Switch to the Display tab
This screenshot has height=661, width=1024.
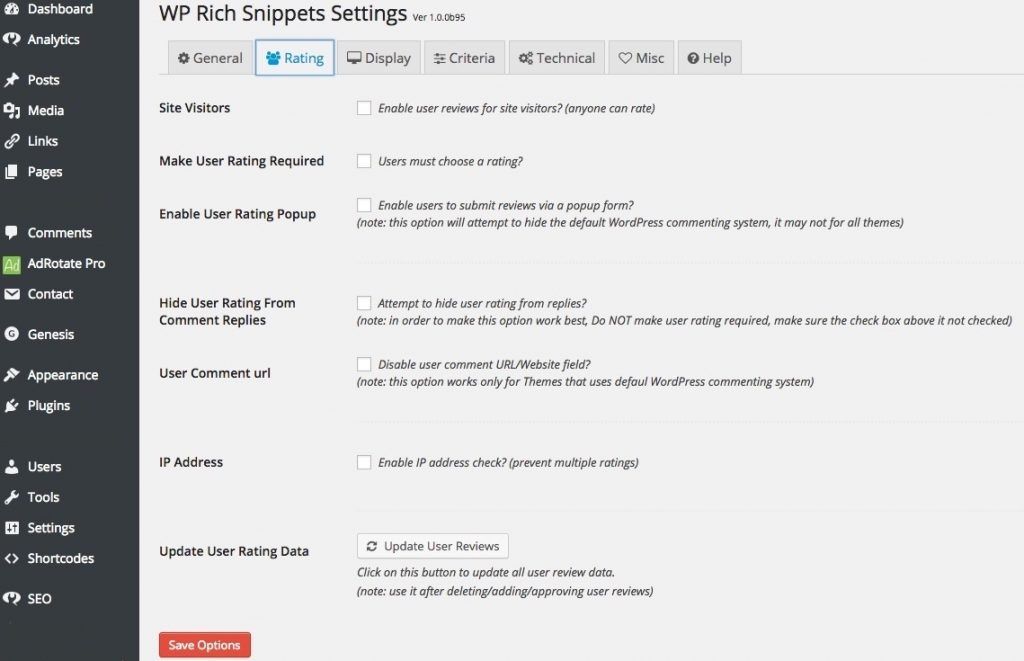(379, 58)
